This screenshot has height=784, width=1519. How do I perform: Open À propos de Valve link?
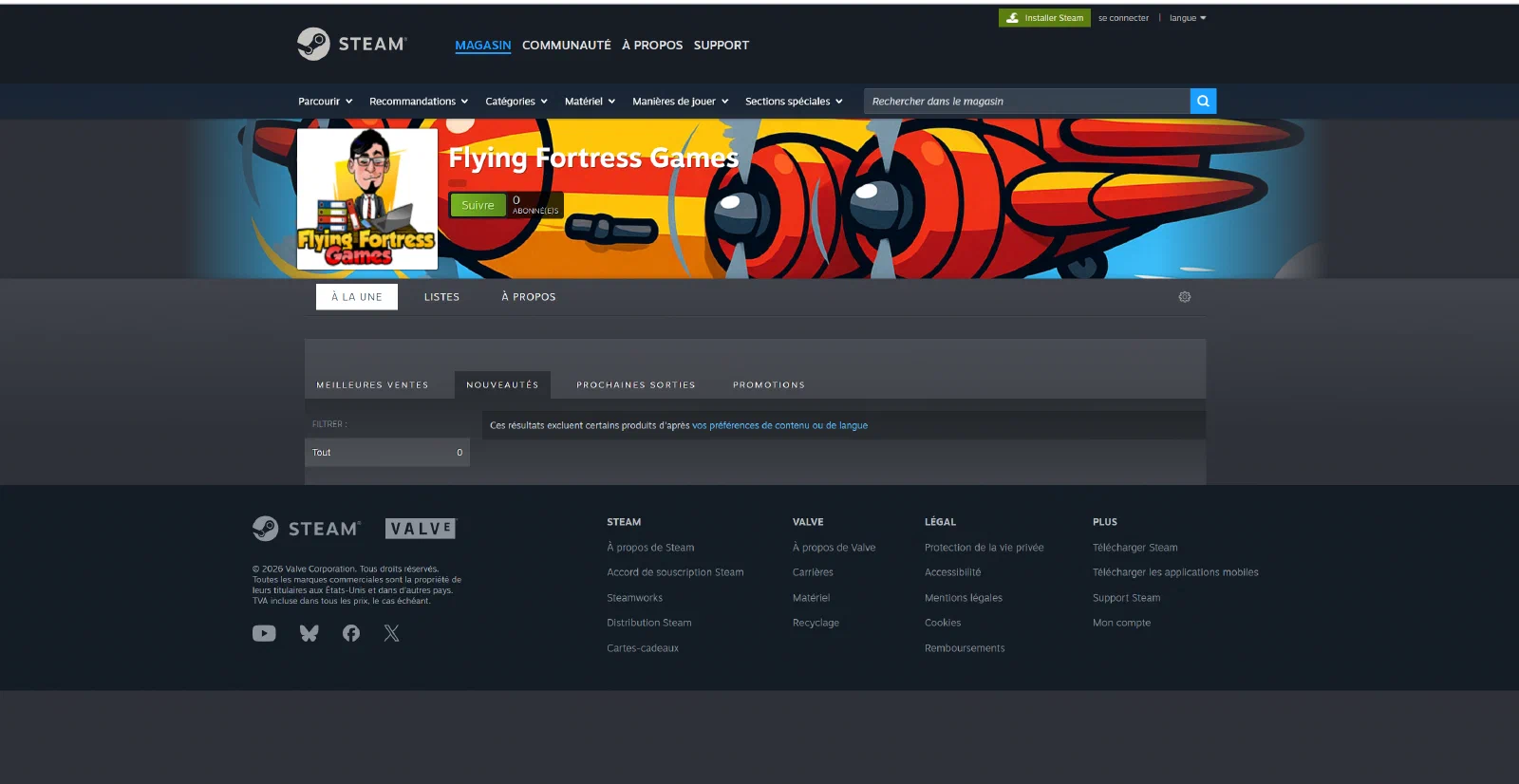click(834, 548)
